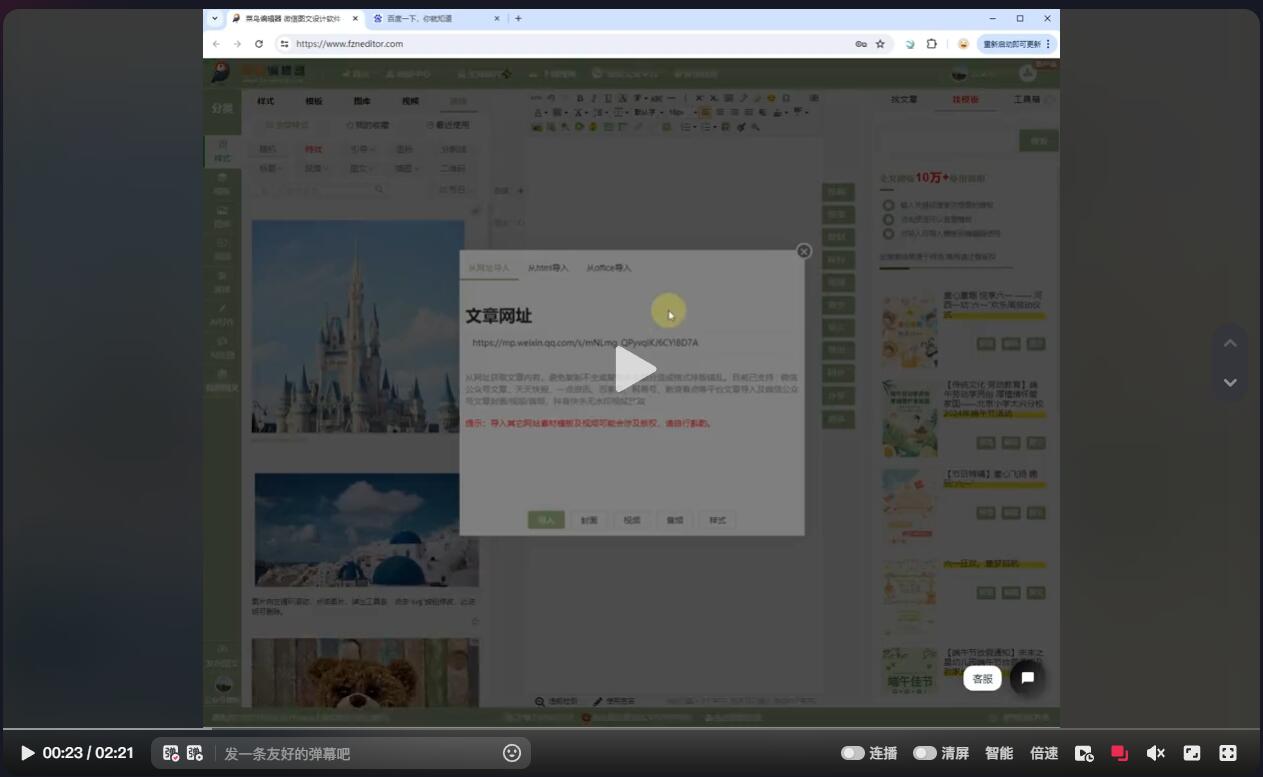The height and width of the screenshot is (777, 1263).
Task: Click the 封面 button in dialog
Action: coord(589,520)
